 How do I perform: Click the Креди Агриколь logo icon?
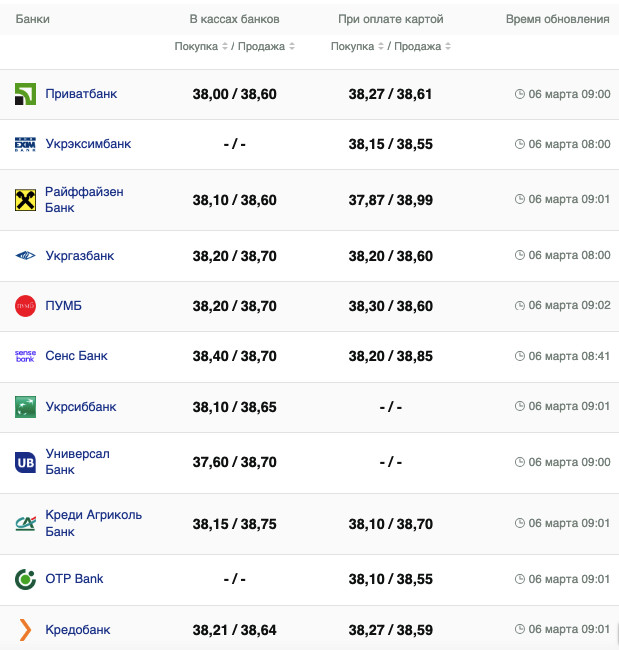(25, 523)
